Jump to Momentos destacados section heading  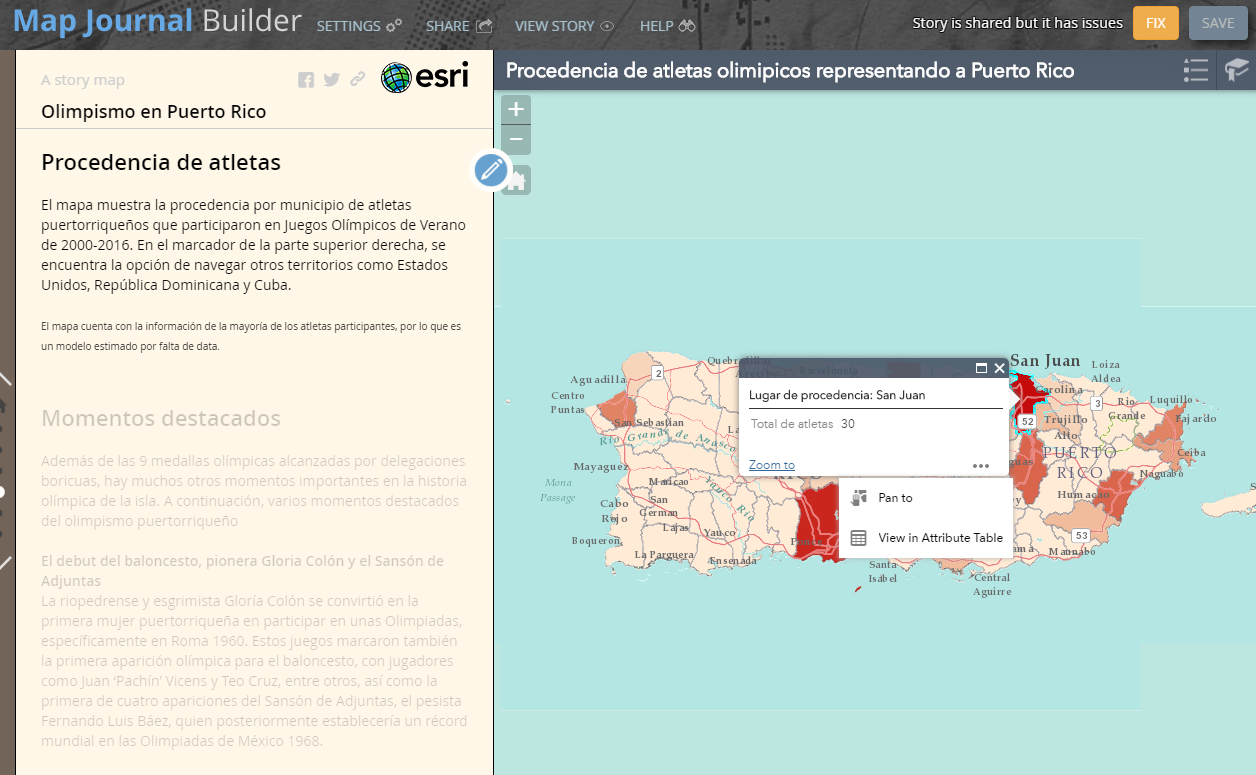(161, 418)
